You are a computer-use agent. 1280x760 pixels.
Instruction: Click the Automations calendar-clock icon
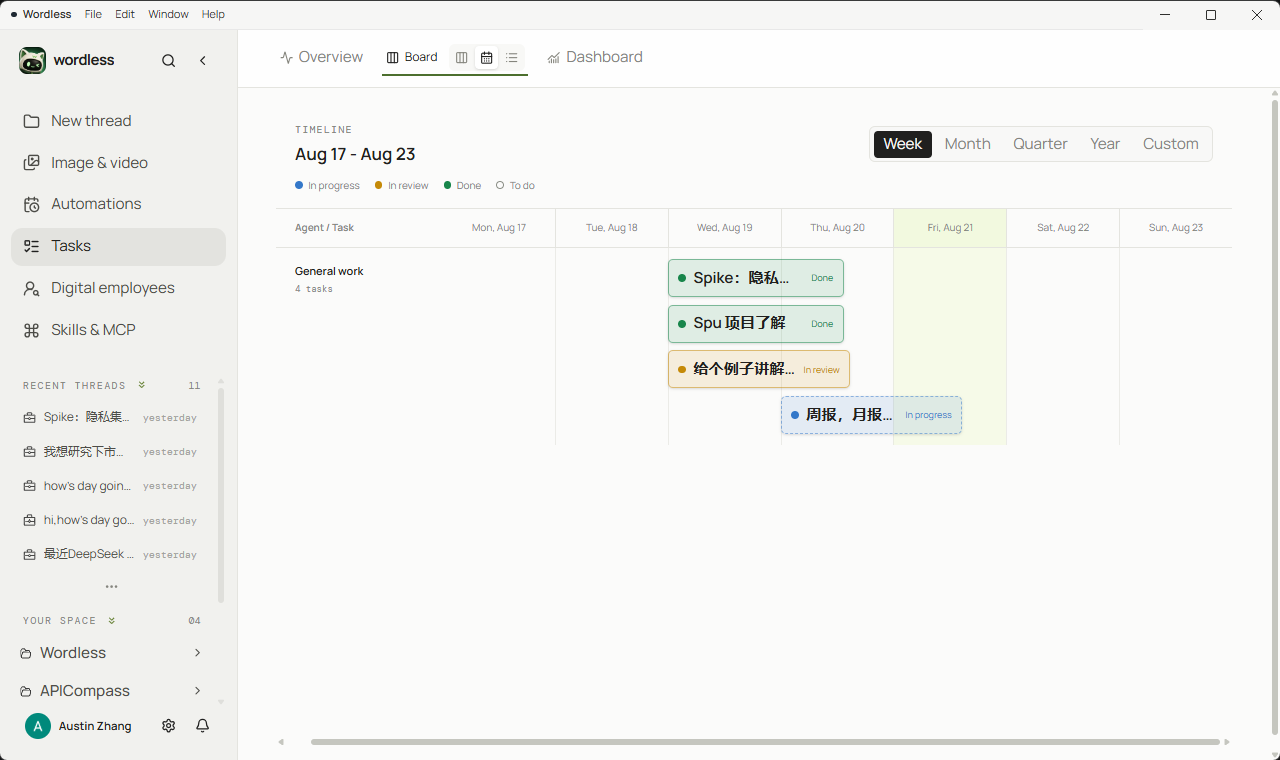[x=32, y=204]
